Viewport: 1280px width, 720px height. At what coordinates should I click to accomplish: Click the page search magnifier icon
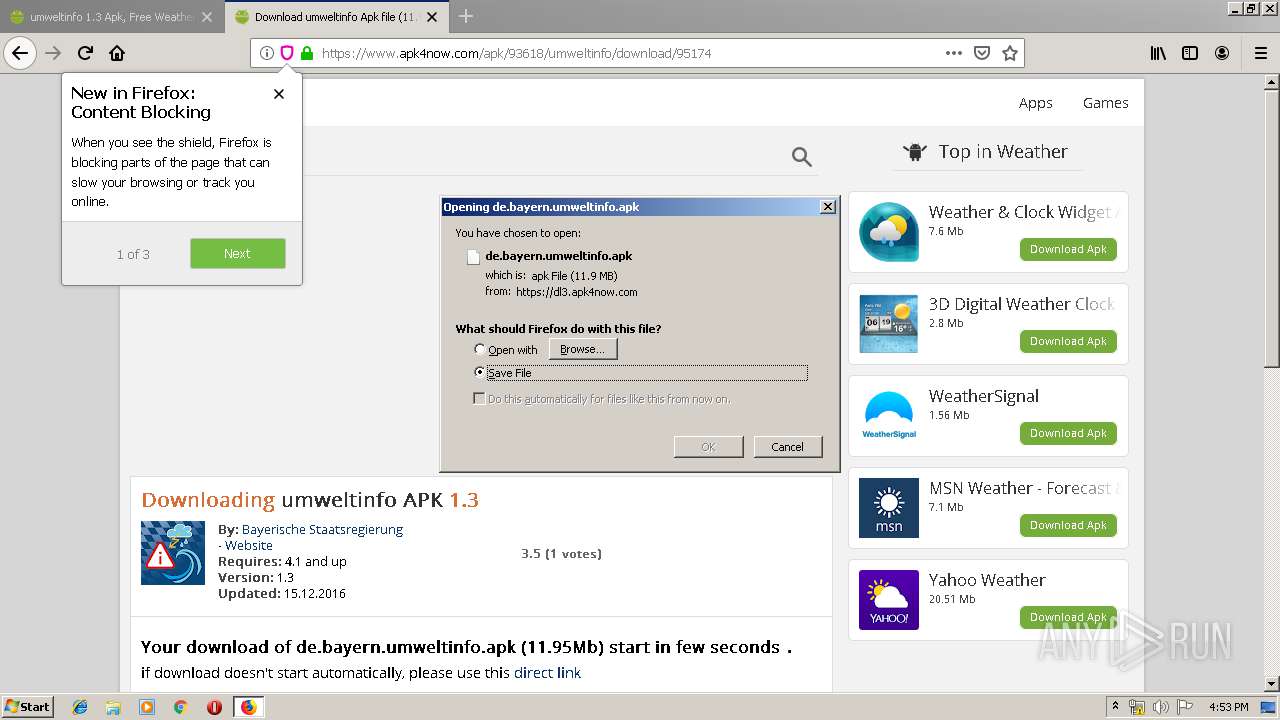(801, 156)
